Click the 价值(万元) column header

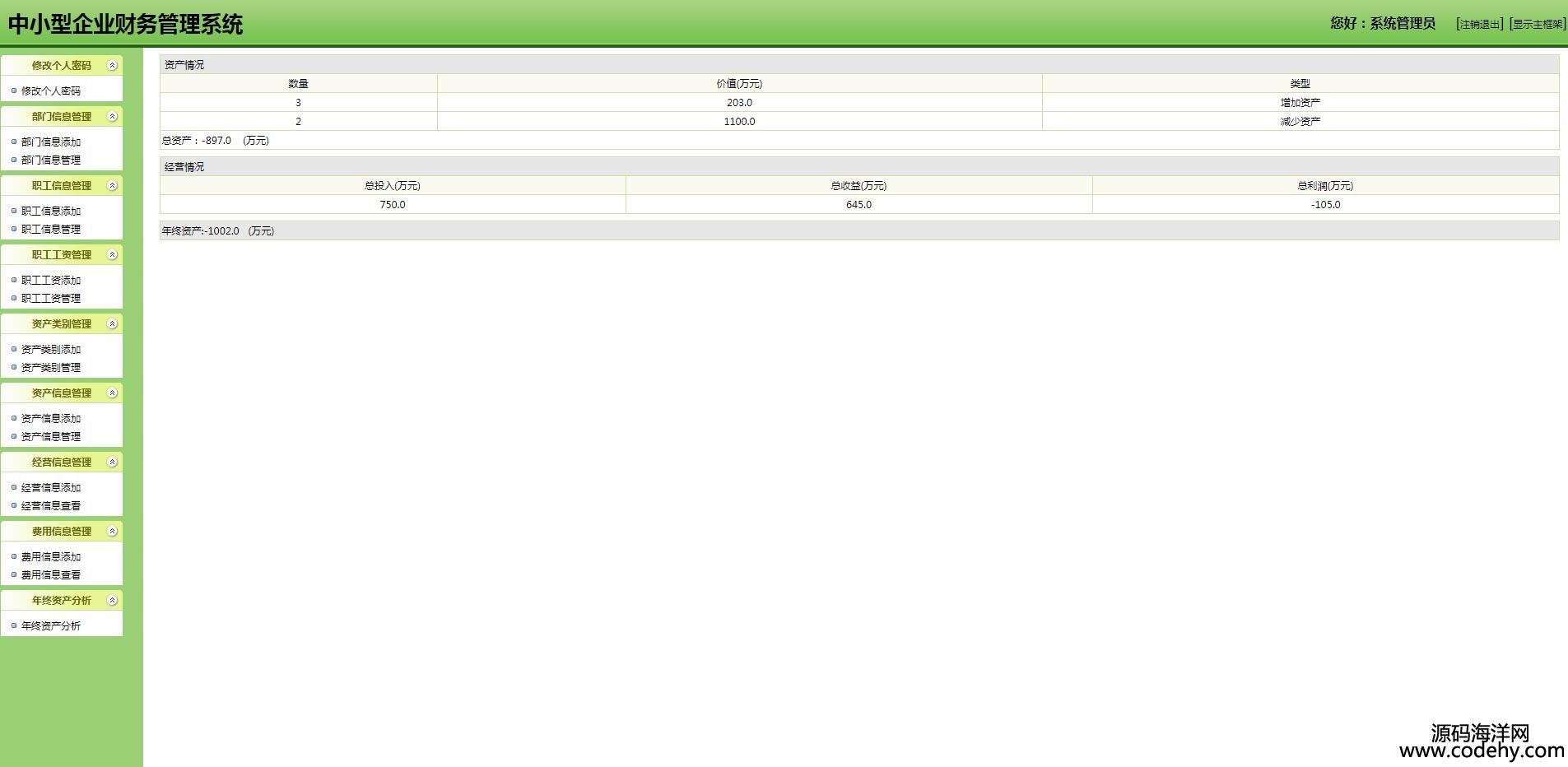pos(739,84)
